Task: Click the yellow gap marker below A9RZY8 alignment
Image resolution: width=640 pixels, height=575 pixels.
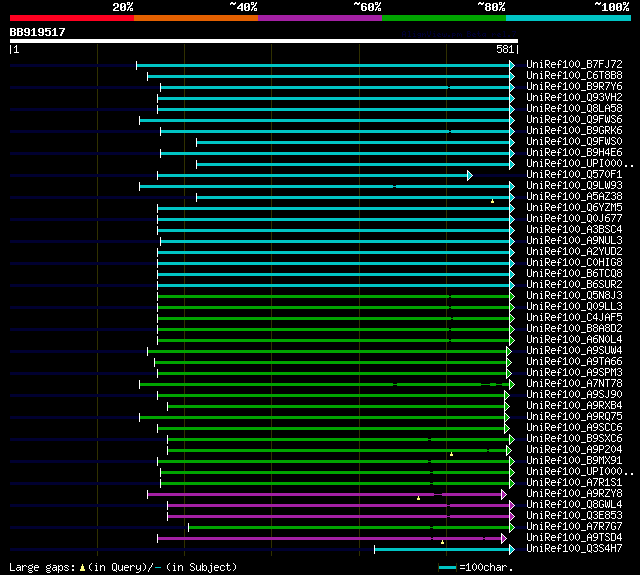Action: [418, 498]
